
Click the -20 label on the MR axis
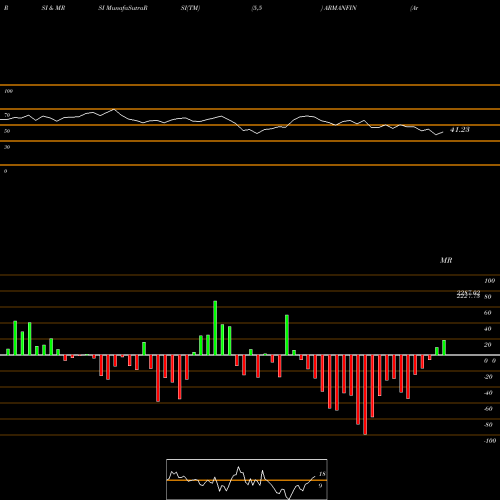coord(488,377)
